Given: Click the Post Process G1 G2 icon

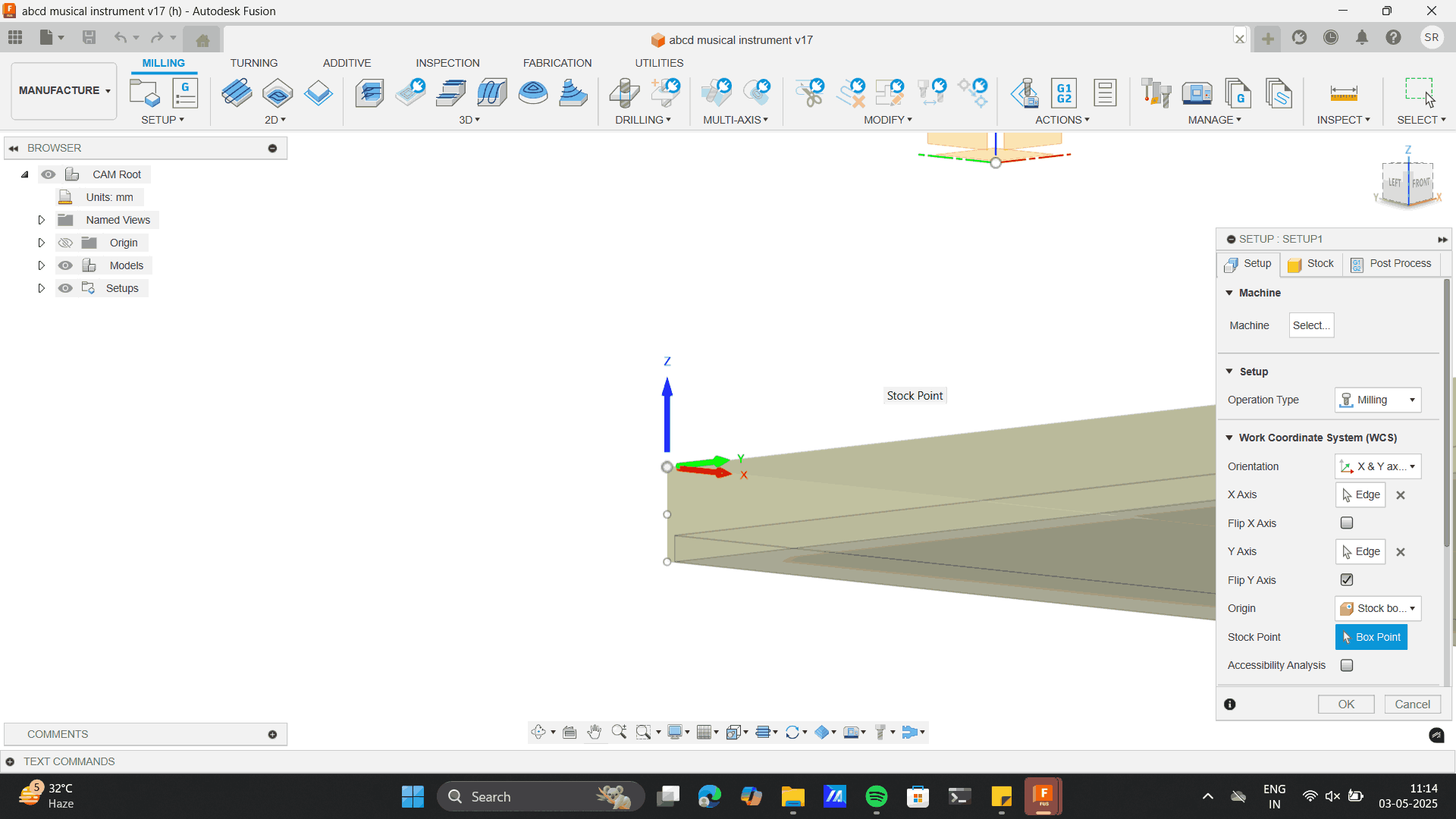Looking at the screenshot, I should pos(1064,93).
